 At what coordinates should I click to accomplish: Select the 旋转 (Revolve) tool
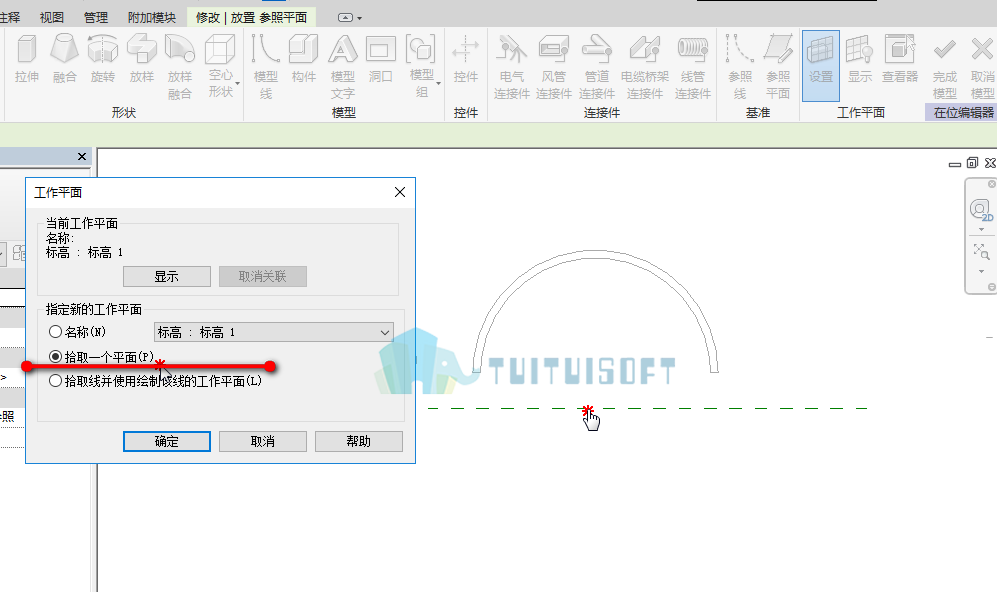pos(102,59)
